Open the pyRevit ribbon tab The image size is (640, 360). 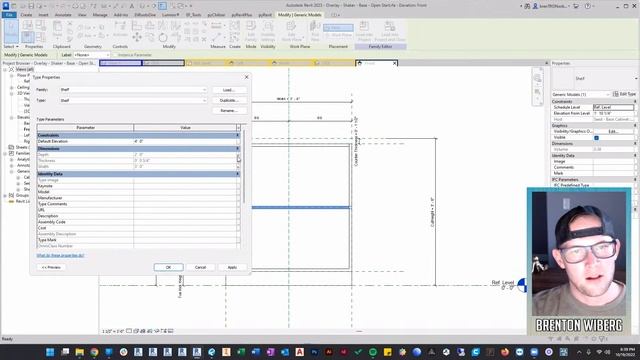[x=265, y=15]
